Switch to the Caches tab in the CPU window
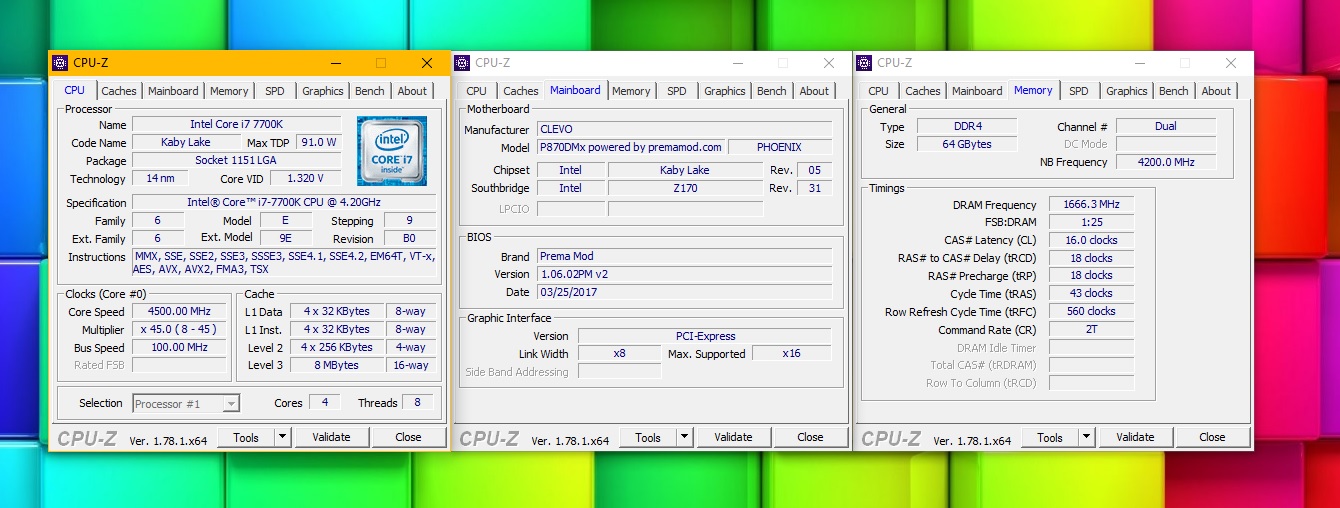 119,91
